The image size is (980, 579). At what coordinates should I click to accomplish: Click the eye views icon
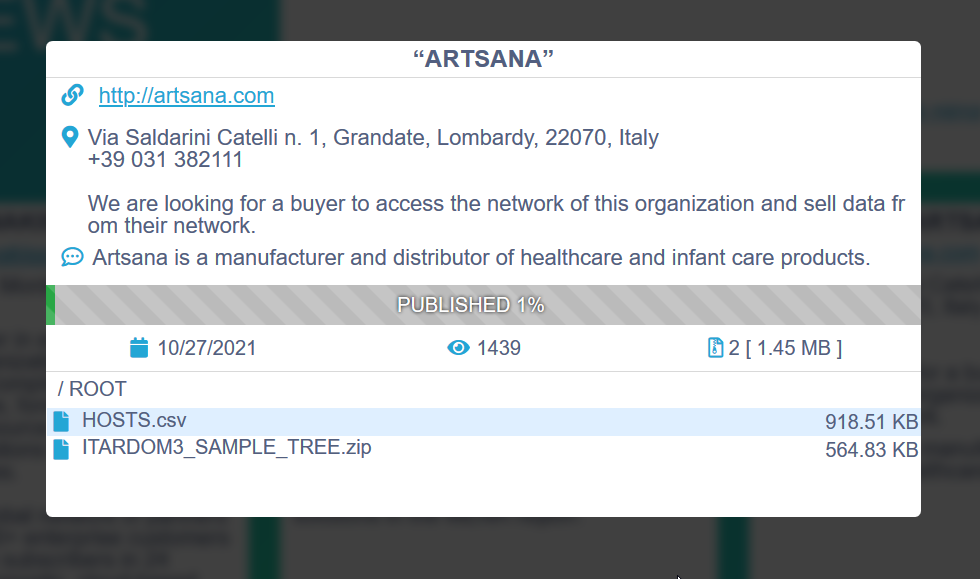(458, 348)
